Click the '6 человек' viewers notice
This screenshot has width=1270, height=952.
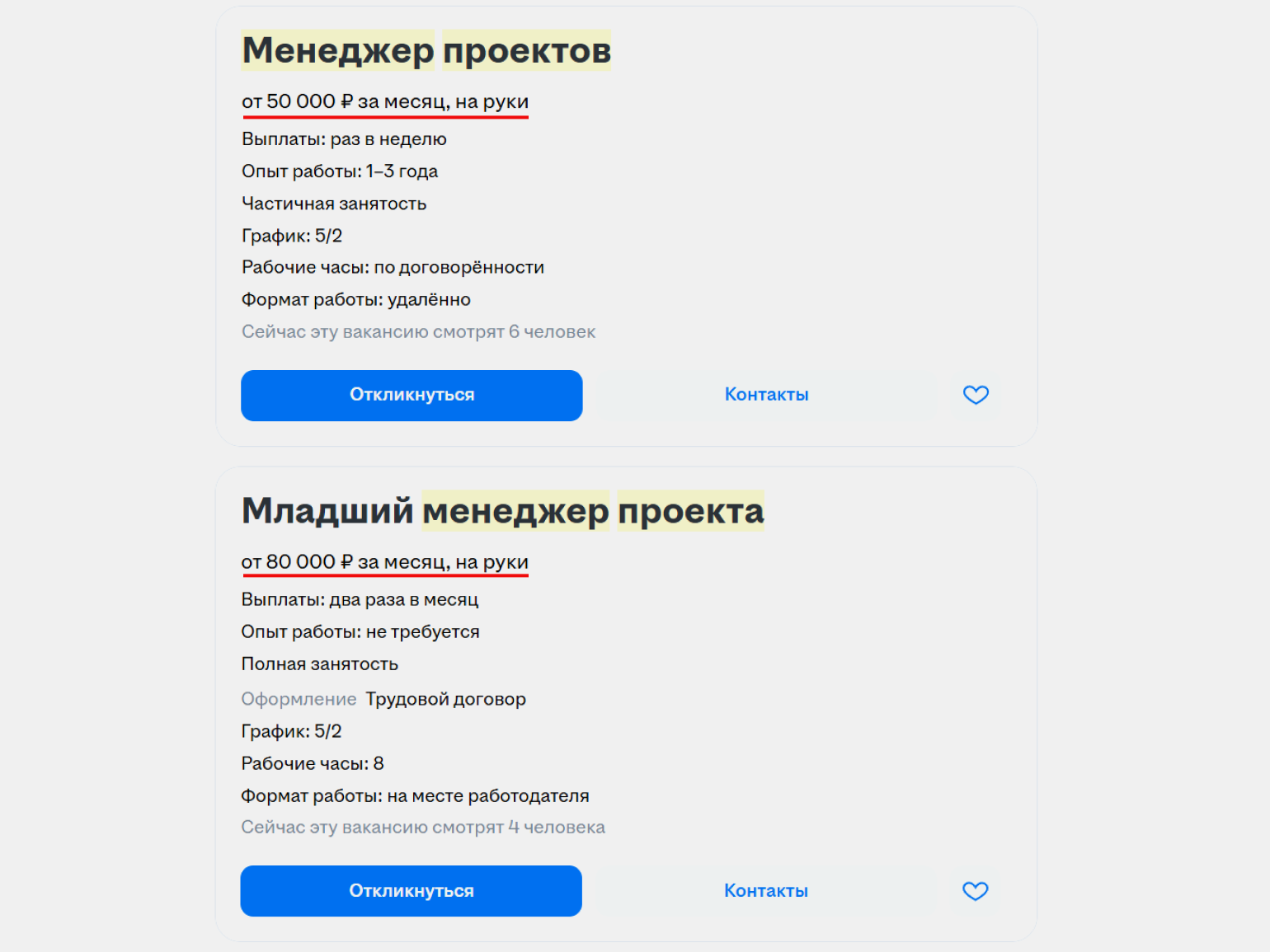(418, 332)
